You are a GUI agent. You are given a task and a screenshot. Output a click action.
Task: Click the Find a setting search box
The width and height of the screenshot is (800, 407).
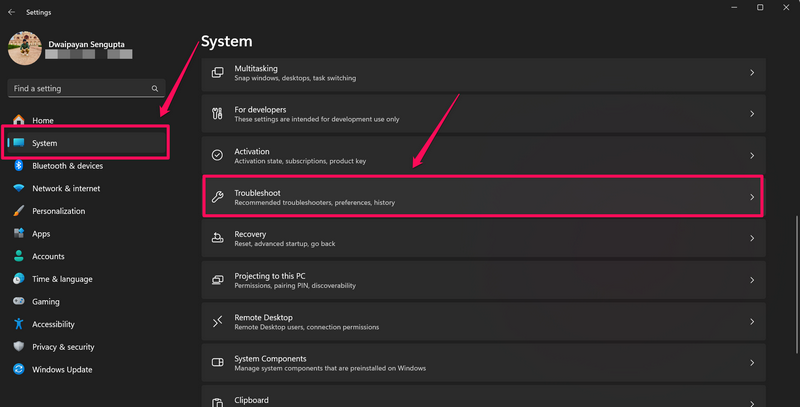[x=78, y=88]
